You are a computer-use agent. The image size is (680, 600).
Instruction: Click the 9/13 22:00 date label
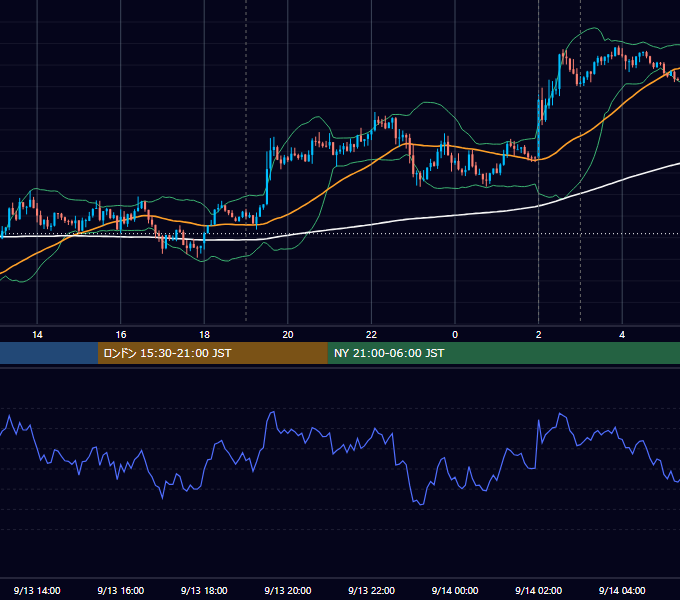click(371, 590)
